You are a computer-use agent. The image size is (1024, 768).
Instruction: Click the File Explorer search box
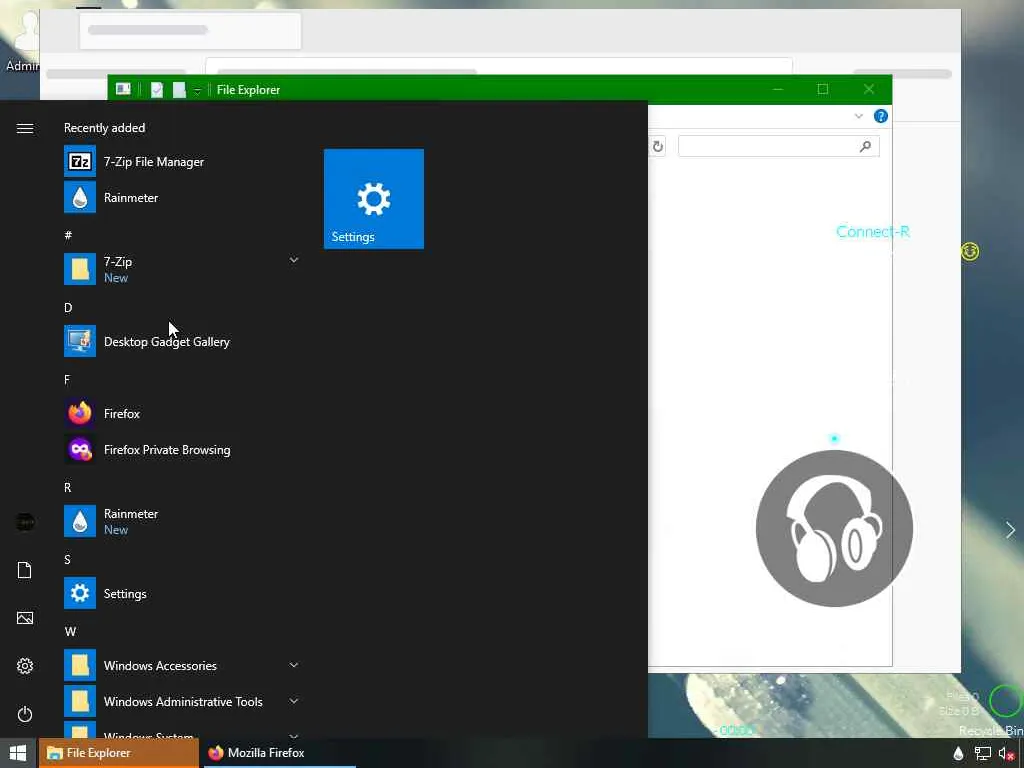pyautogui.click(x=778, y=146)
